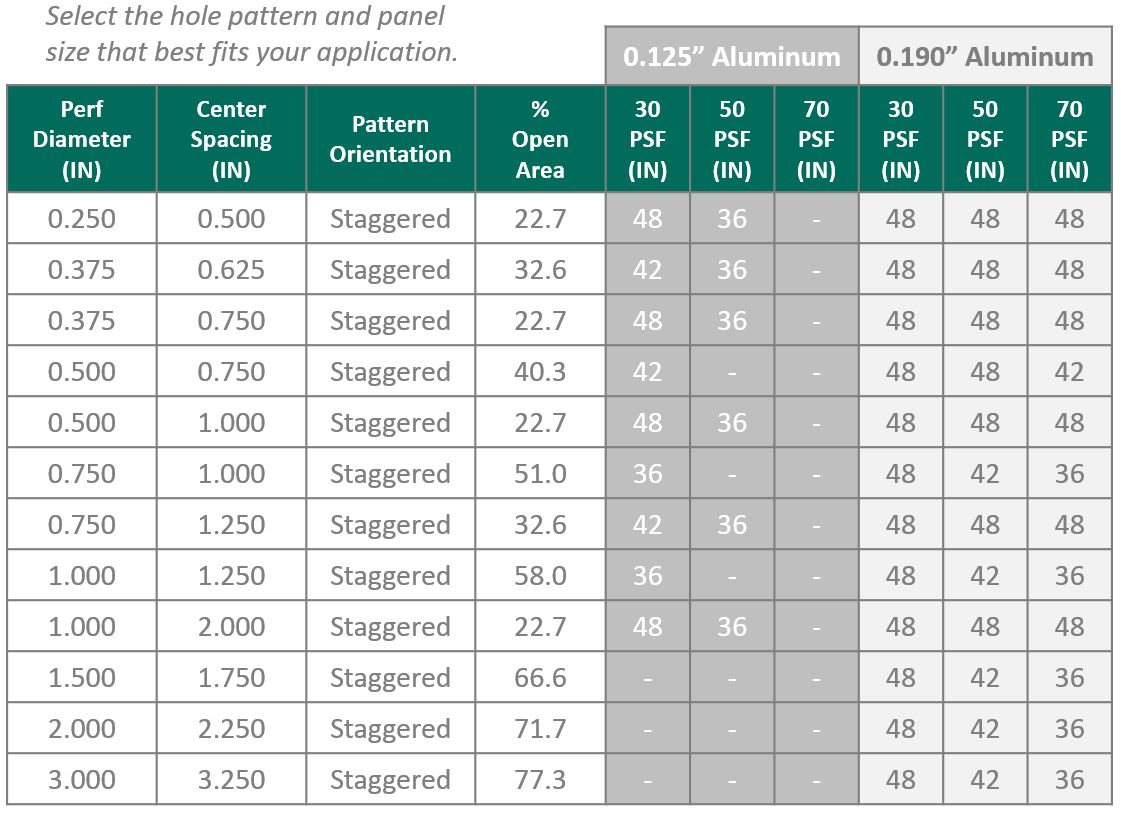This screenshot has width=1121, height=817.
Task: Select the 2.250 center spacing cell
Action: pos(231,728)
